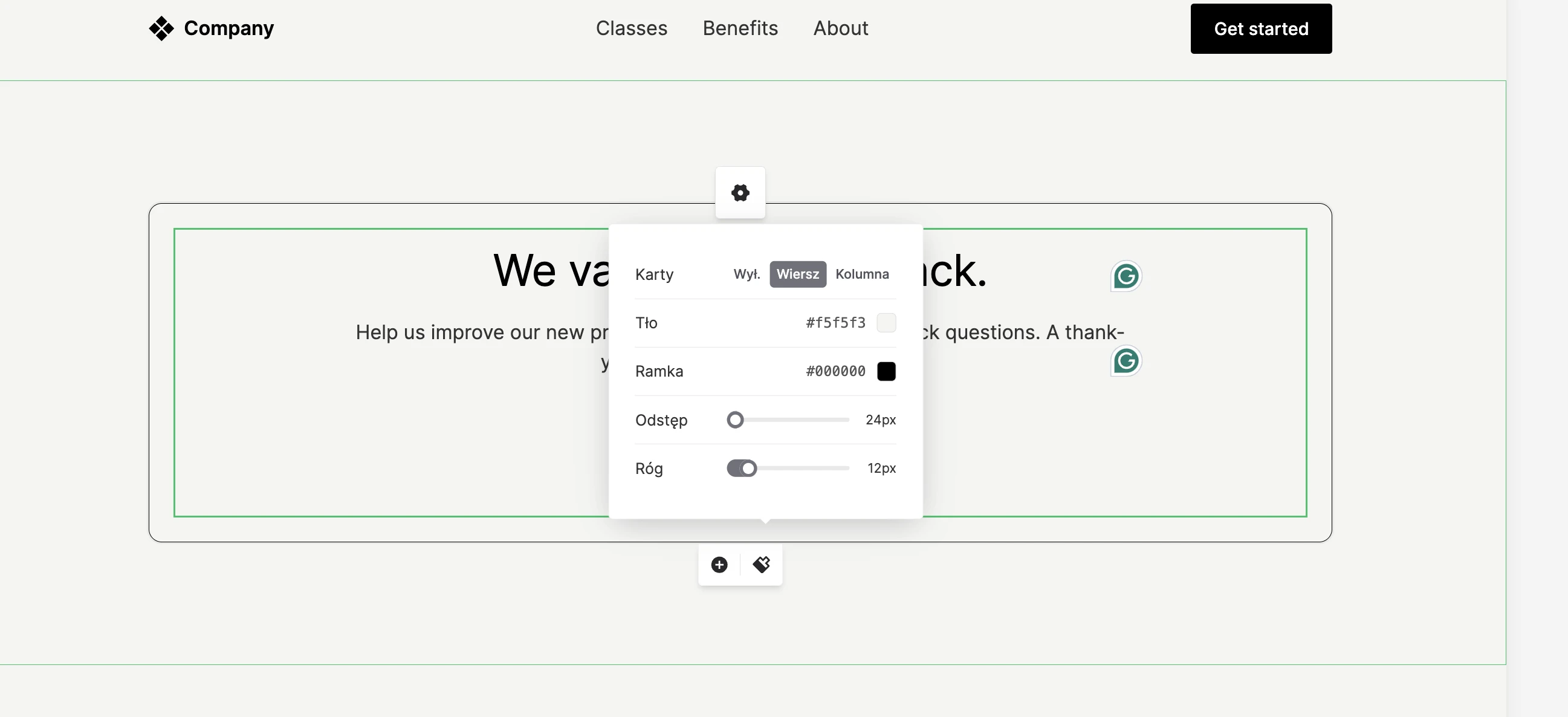The height and width of the screenshot is (717, 1568).
Task: Open the Benefits nav item
Action: pos(740,28)
